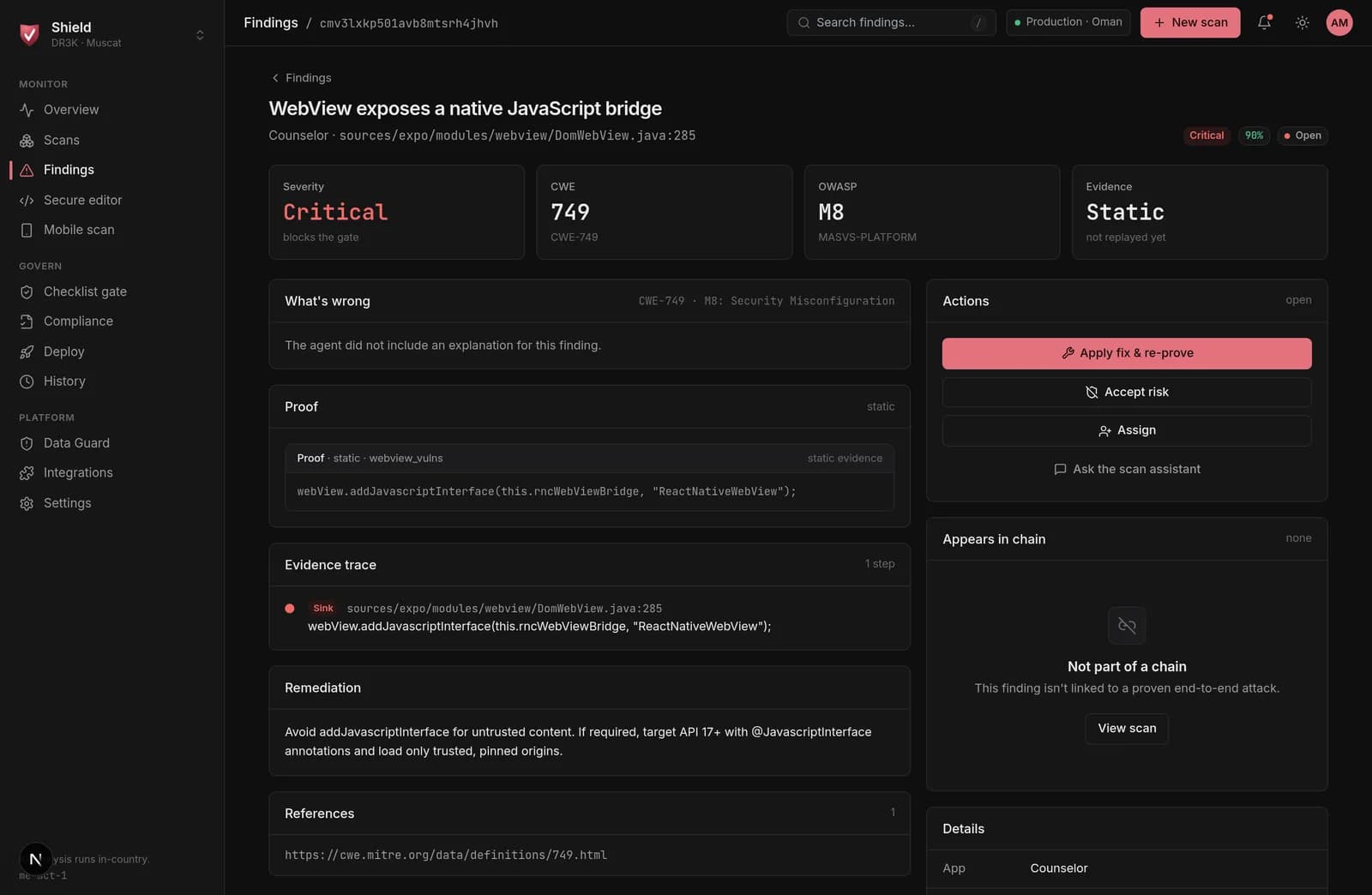Click View scan button
This screenshot has width=1372, height=895.
point(1127,729)
